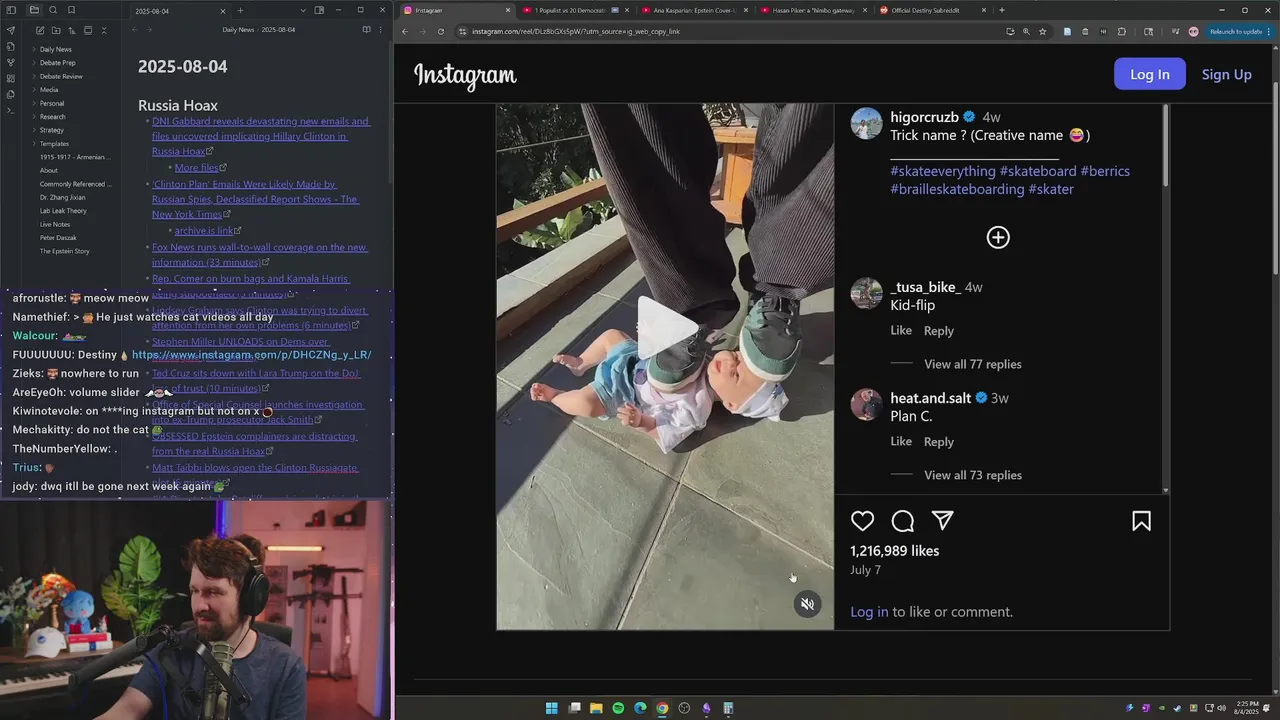Viewport: 1280px width, 720px height.
Task: Open The Epstein Story note
Action: (64, 251)
